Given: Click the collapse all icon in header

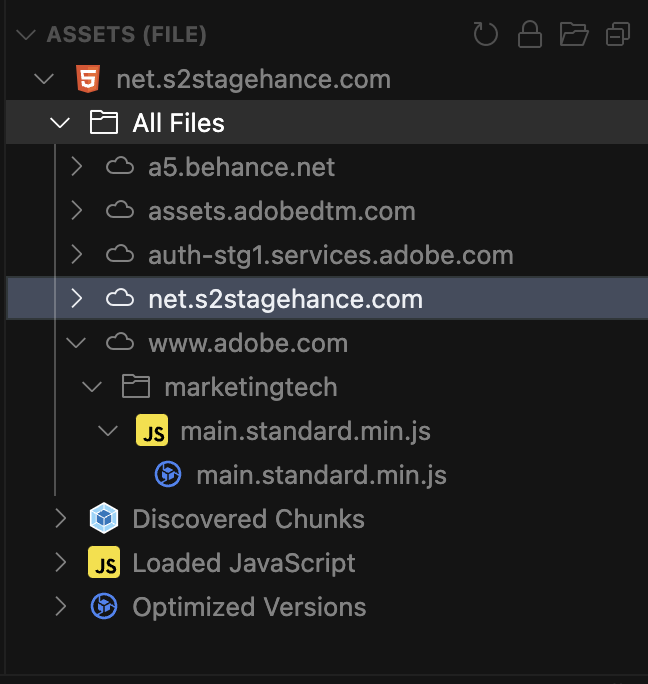Looking at the screenshot, I should point(618,35).
